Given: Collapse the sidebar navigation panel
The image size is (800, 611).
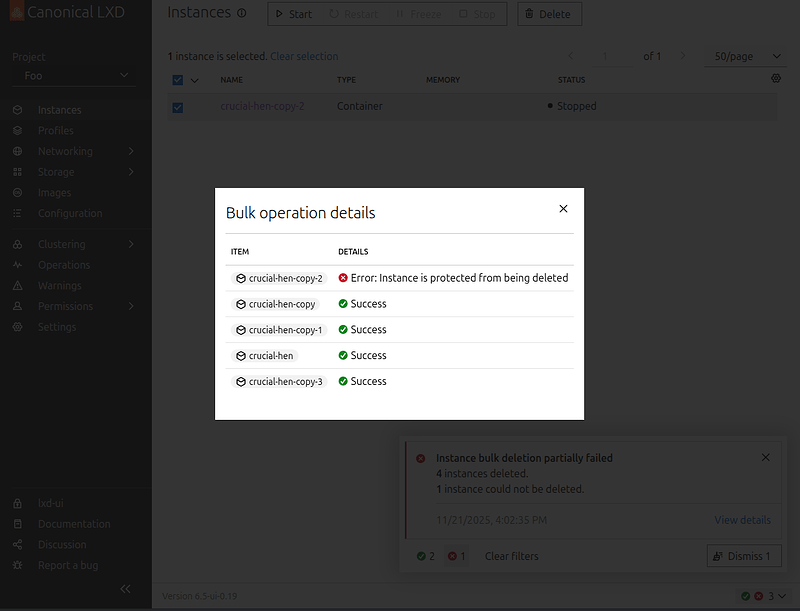Looking at the screenshot, I should tap(126, 589).
